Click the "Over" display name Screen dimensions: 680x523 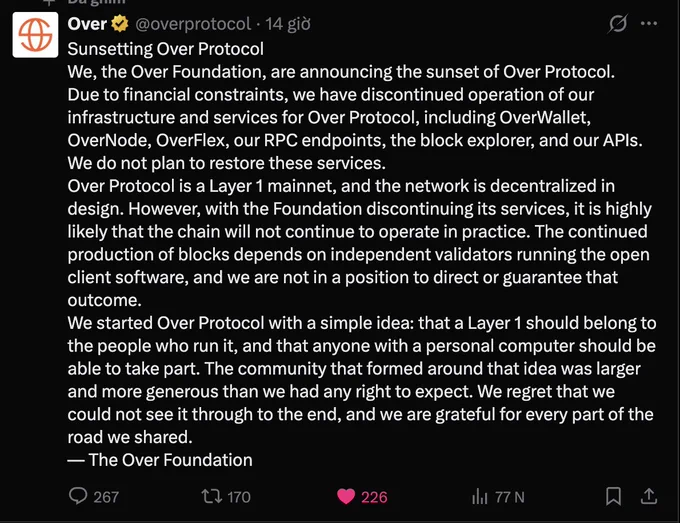pos(87,24)
